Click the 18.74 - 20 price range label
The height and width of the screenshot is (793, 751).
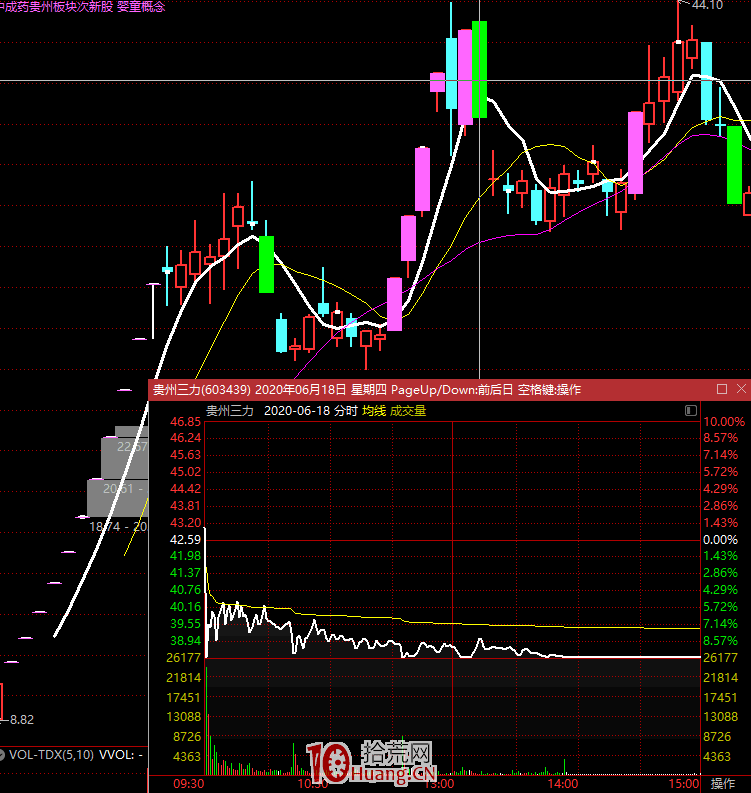pyautogui.click(x=118, y=527)
